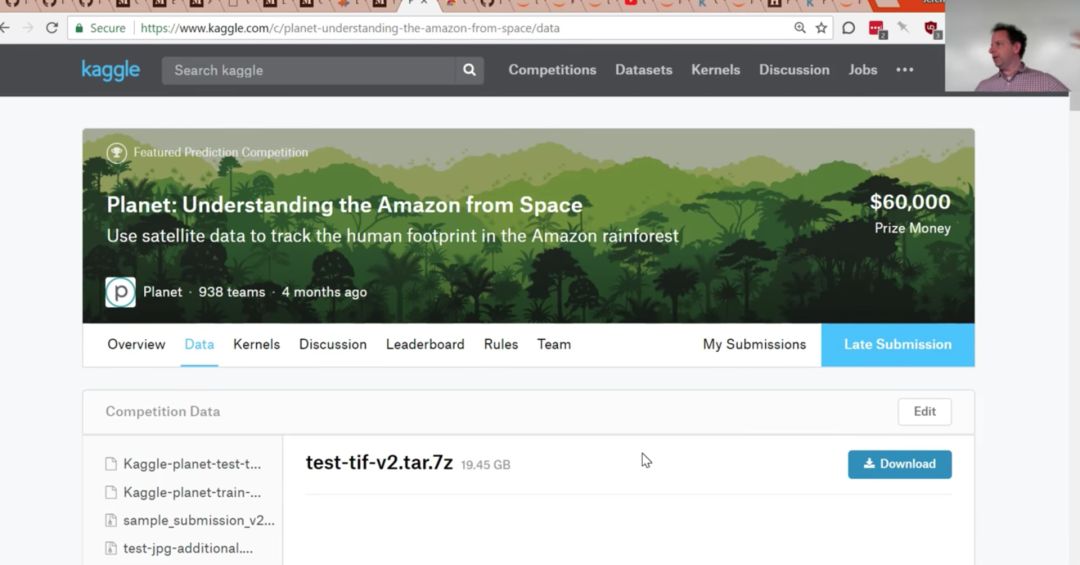Click the competition title Planet: Understanding the Amazon from Space

click(344, 205)
